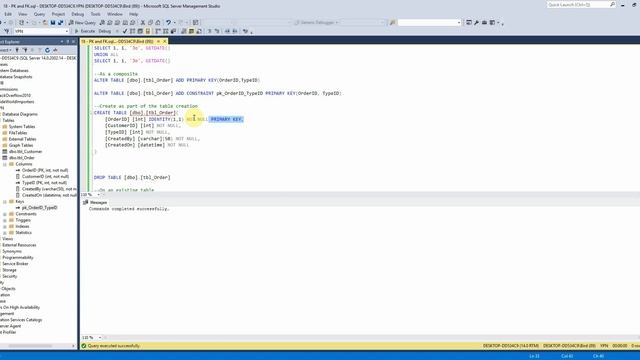Open the editor zoom percentage dropdown

(98, 195)
